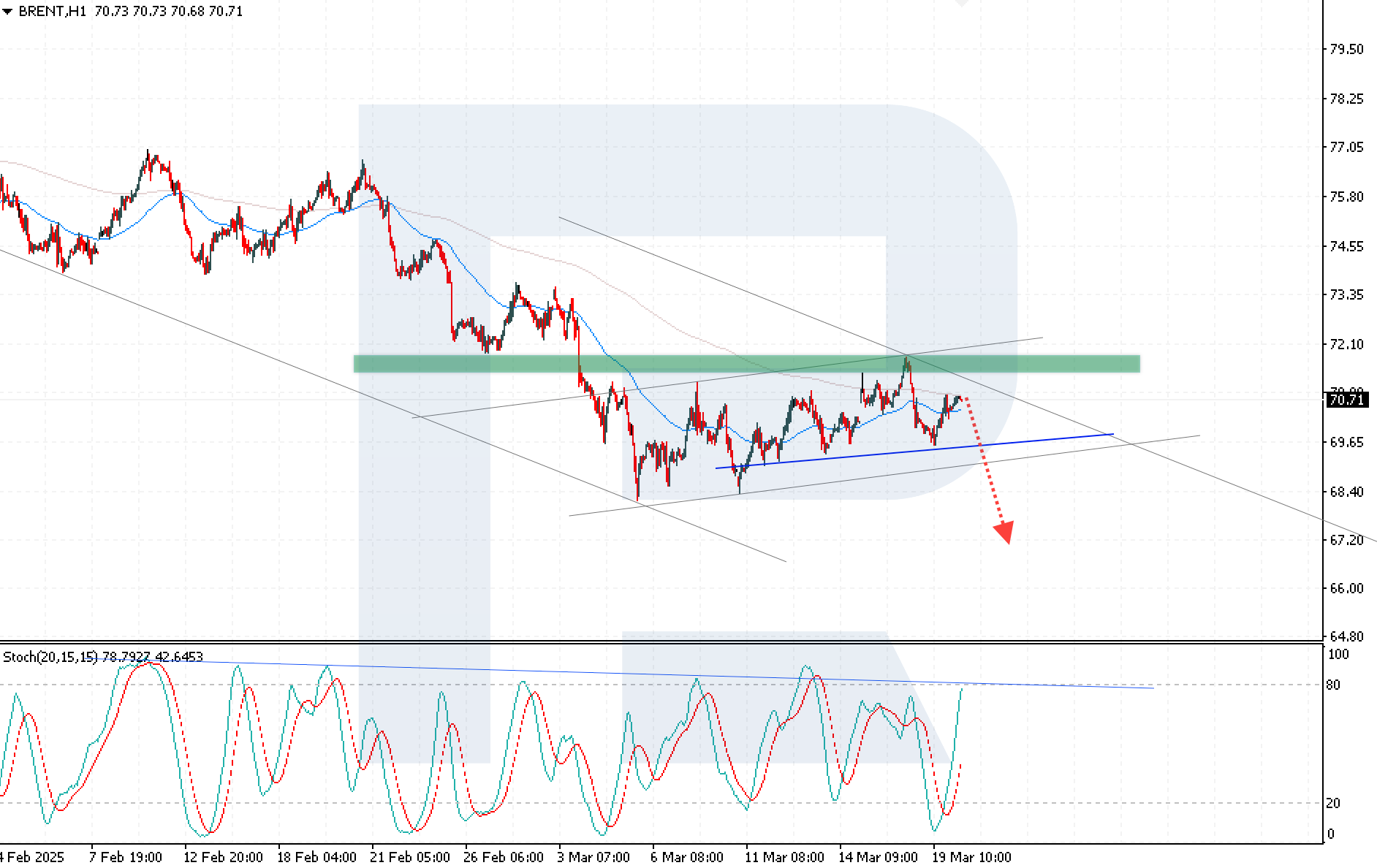Select the stochastic 100 level label
The height and width of the screenshot is (868, 1377).
click(1338, 655)
